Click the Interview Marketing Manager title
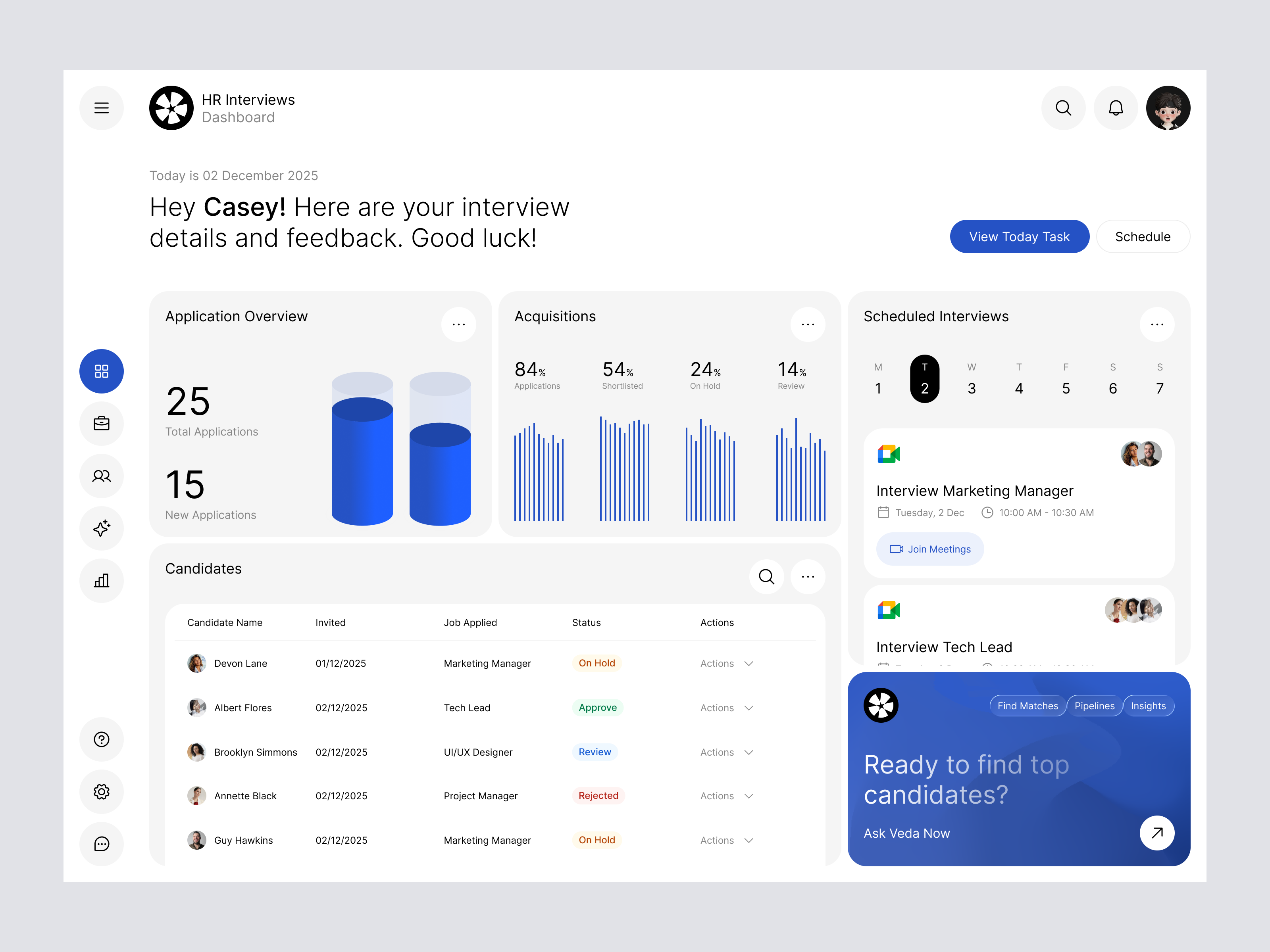The image size is (1270, 952). (974, 491)
